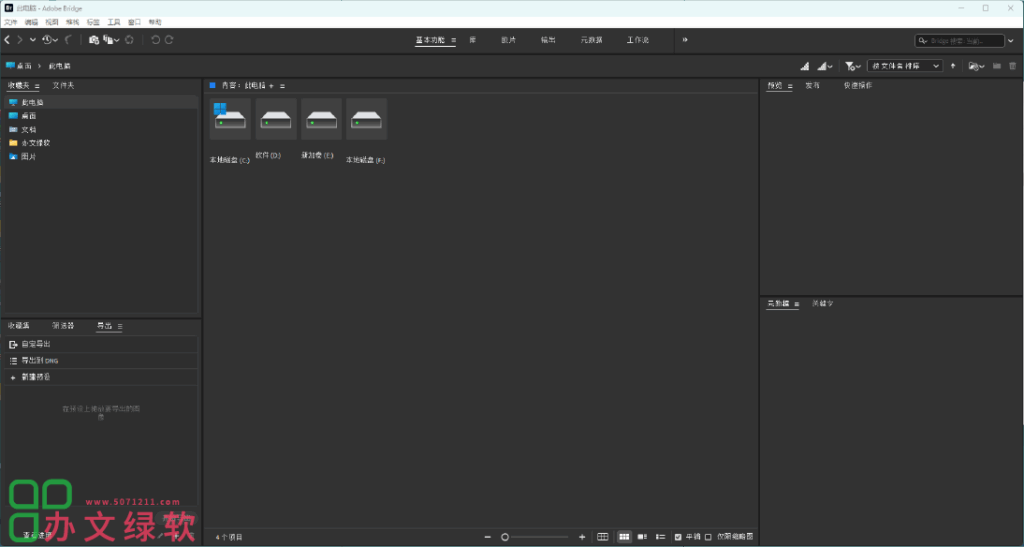Rotate 90° counterclockwise

(x=155, y=40)
